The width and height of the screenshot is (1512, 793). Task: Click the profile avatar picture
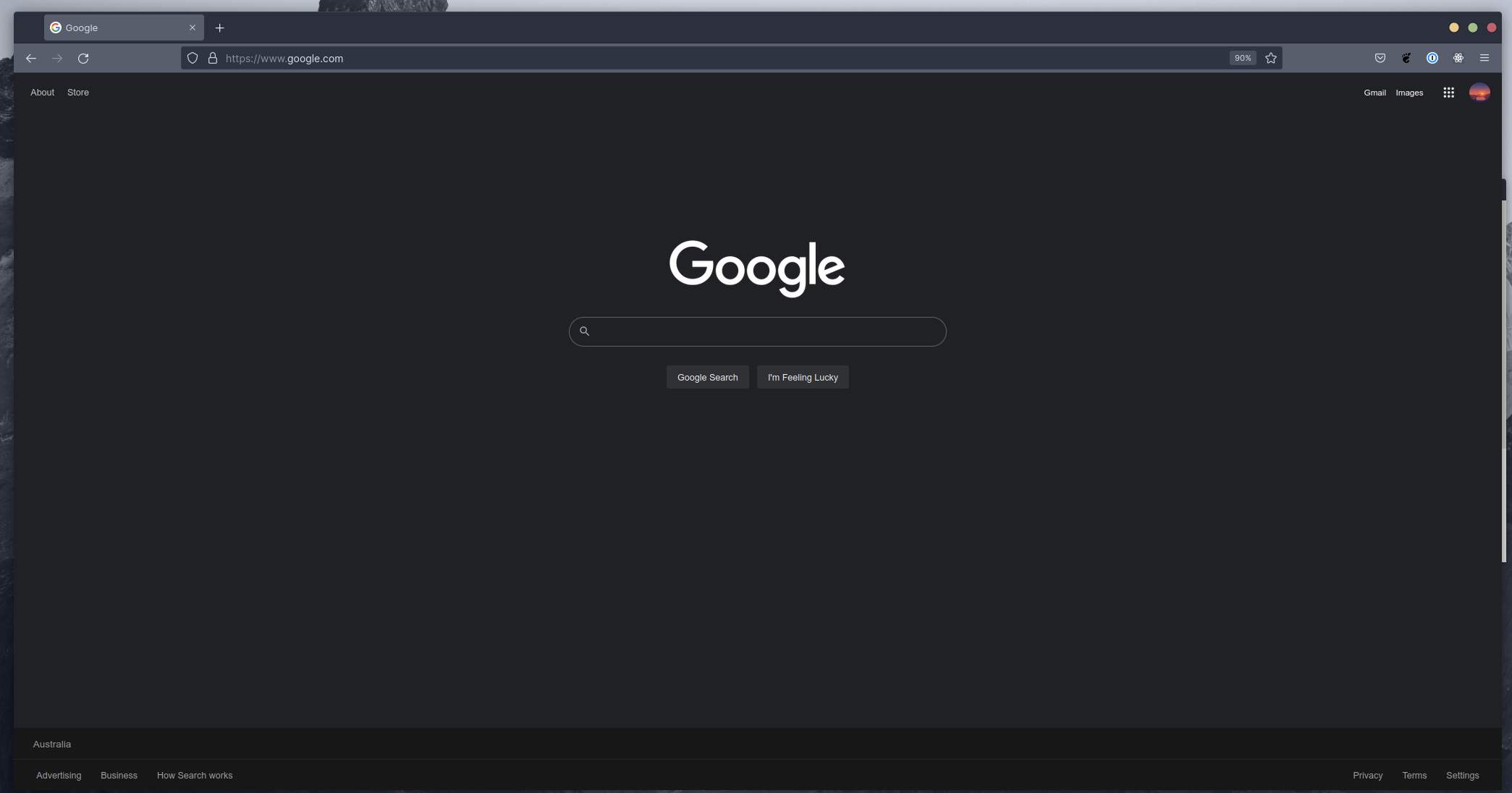click(1479, 92)
